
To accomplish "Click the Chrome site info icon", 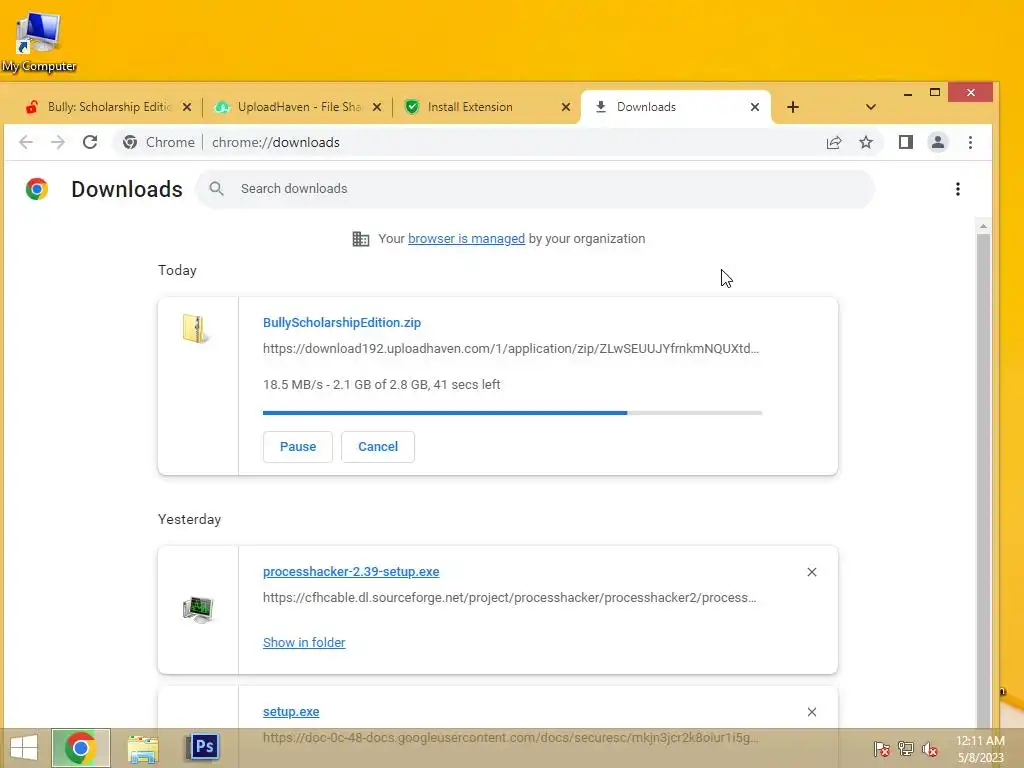I will 130,142.
